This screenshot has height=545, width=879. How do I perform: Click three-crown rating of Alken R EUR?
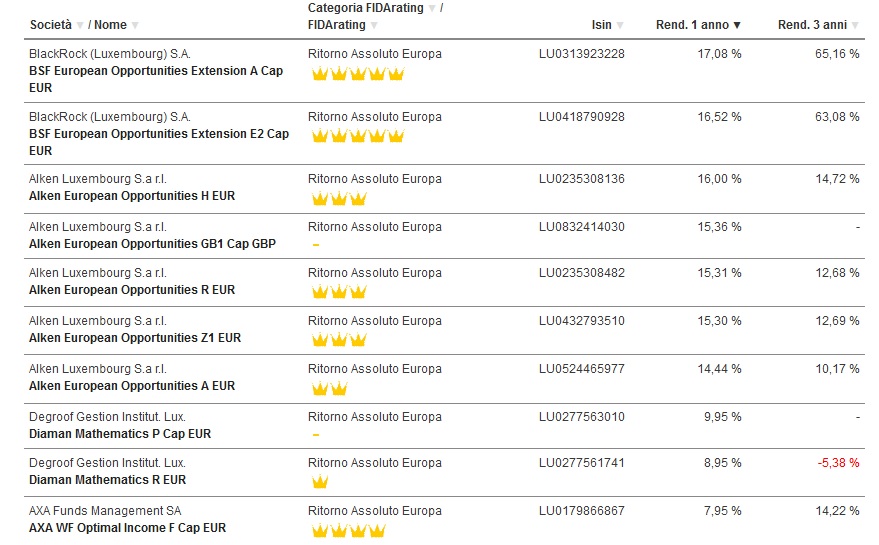(x=339, y=292)
